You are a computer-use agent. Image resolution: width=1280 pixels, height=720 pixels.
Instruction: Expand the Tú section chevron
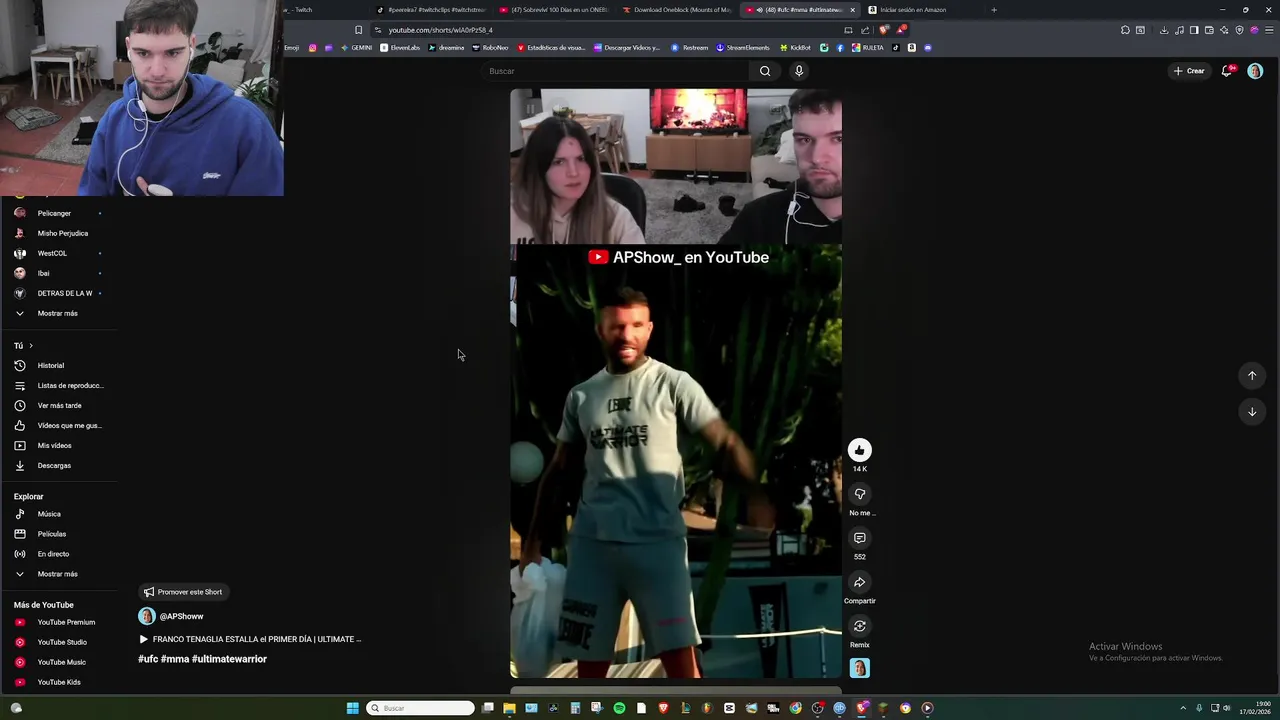click(30, 345)
